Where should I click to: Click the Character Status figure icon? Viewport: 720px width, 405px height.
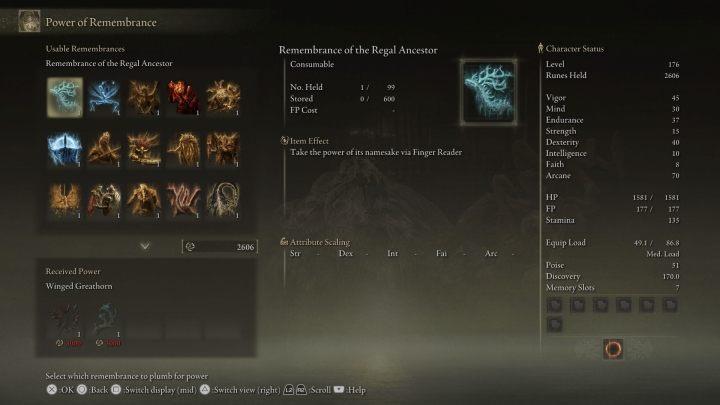(x=540, y=48)
